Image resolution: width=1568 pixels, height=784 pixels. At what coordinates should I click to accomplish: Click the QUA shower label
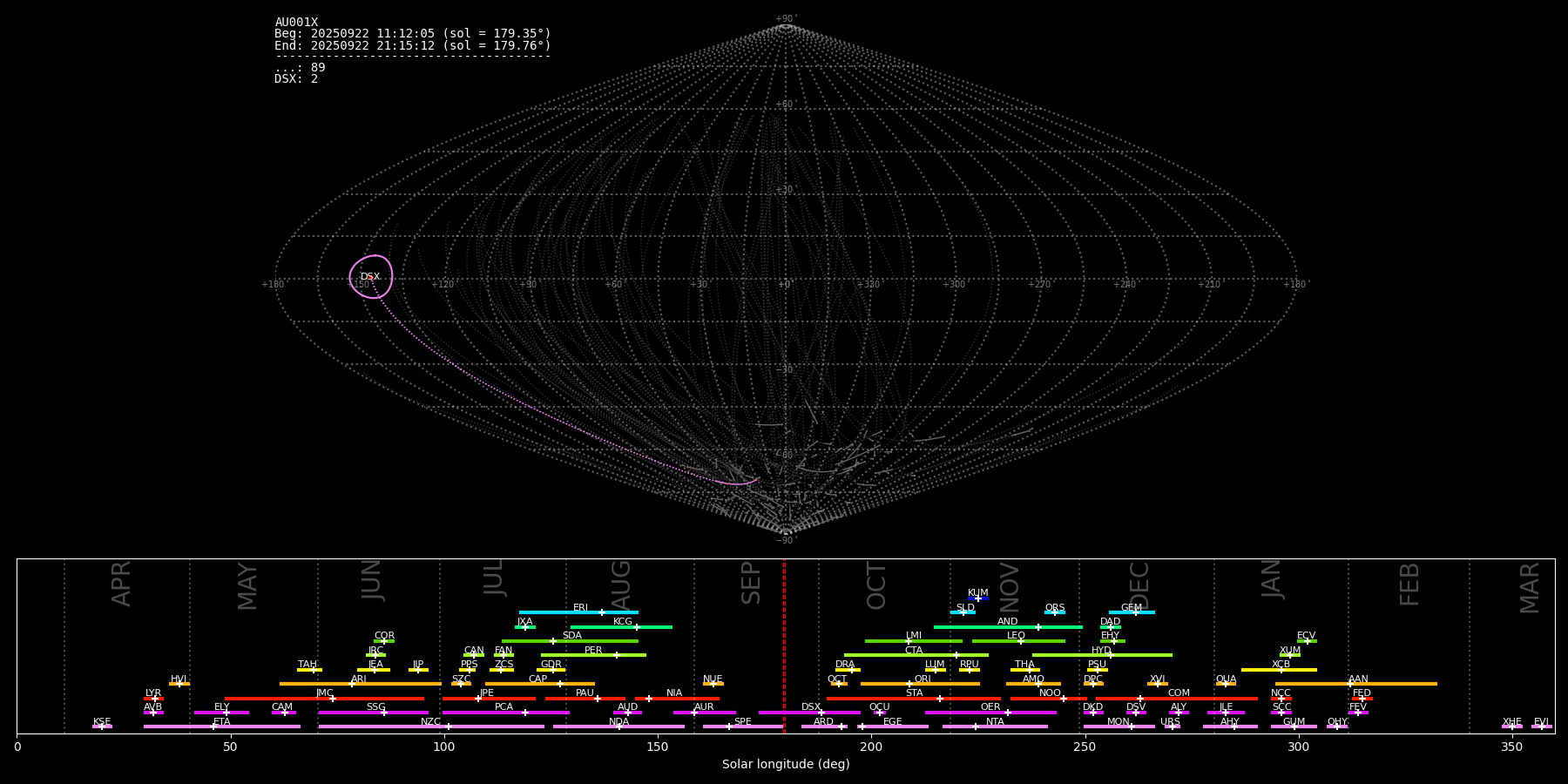tap(1226, 679)
